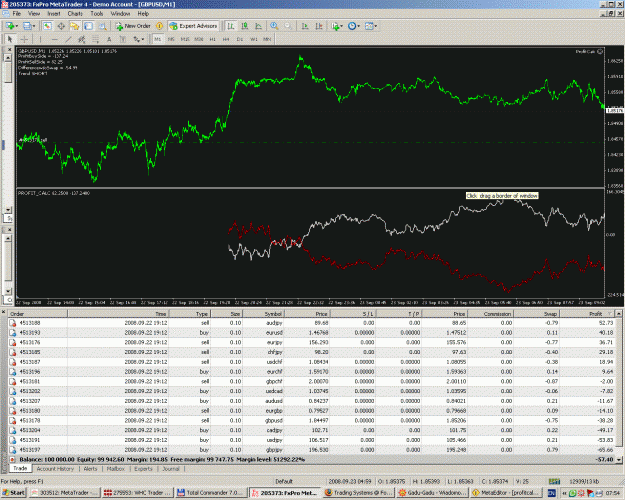The width and height of the screenshot is (625, 500).
Task: Draw a vertical line tool
Action: click(40, 39)
